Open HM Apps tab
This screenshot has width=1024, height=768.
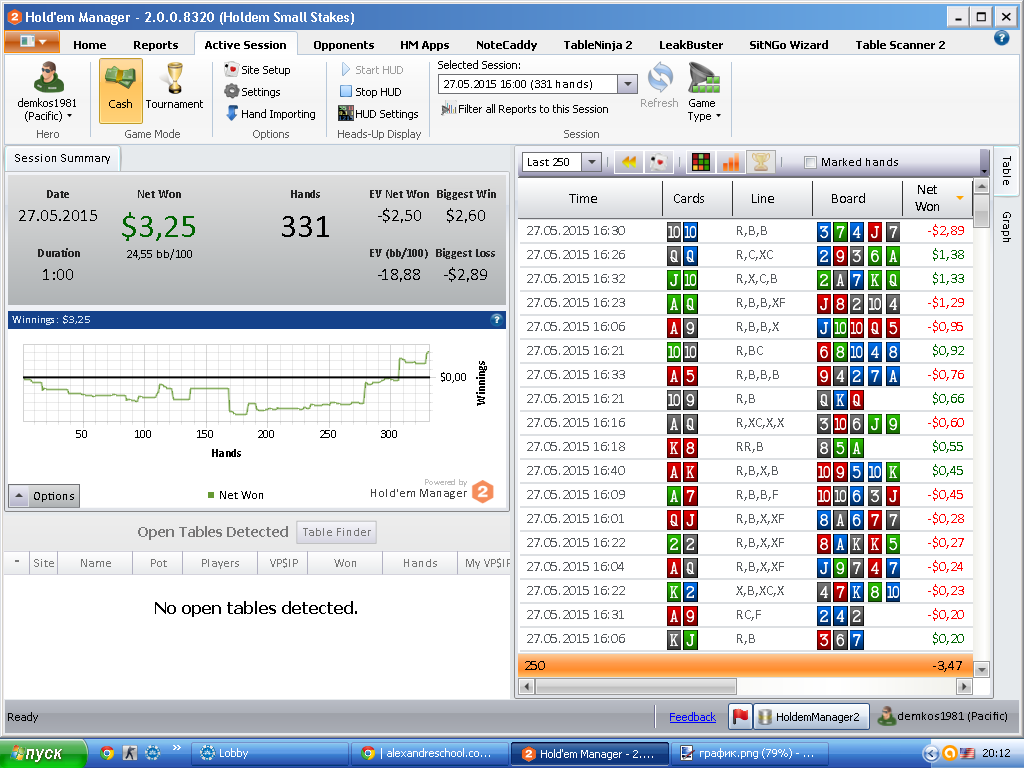(x=424, y=44)
